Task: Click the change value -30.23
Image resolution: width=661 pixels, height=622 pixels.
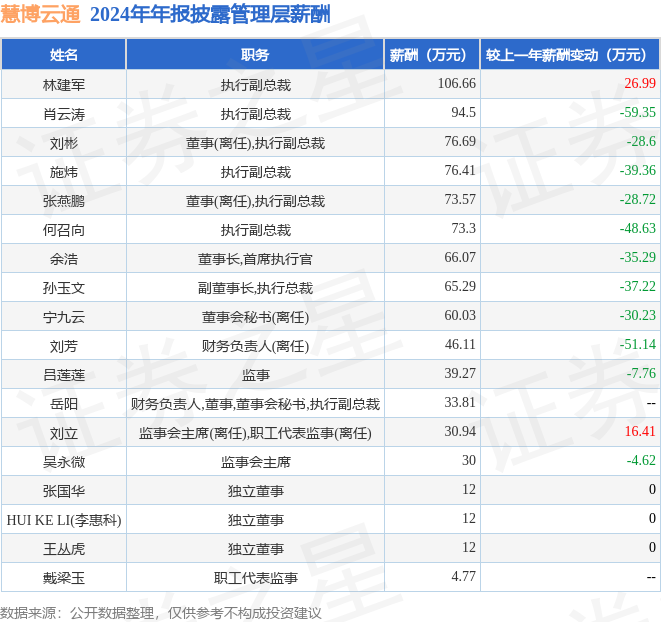Action: pyautogui.click(x=638, y=315)
